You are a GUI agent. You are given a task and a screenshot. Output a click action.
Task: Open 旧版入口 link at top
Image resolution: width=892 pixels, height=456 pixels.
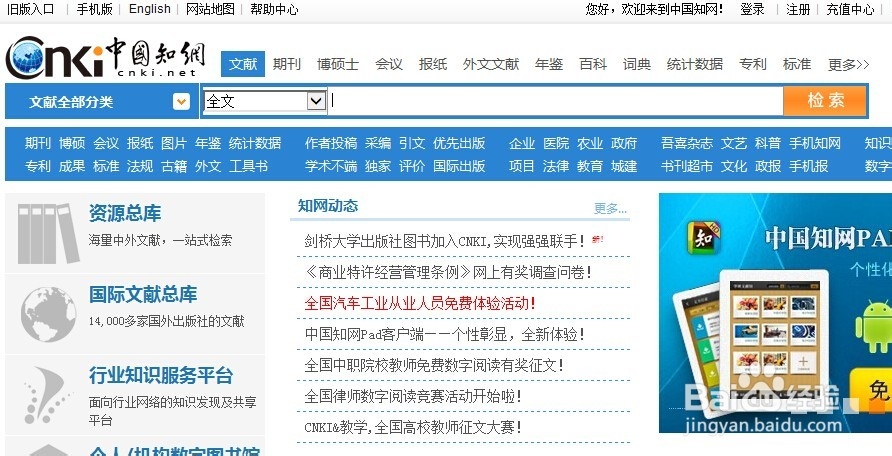(x=31, y=9)
